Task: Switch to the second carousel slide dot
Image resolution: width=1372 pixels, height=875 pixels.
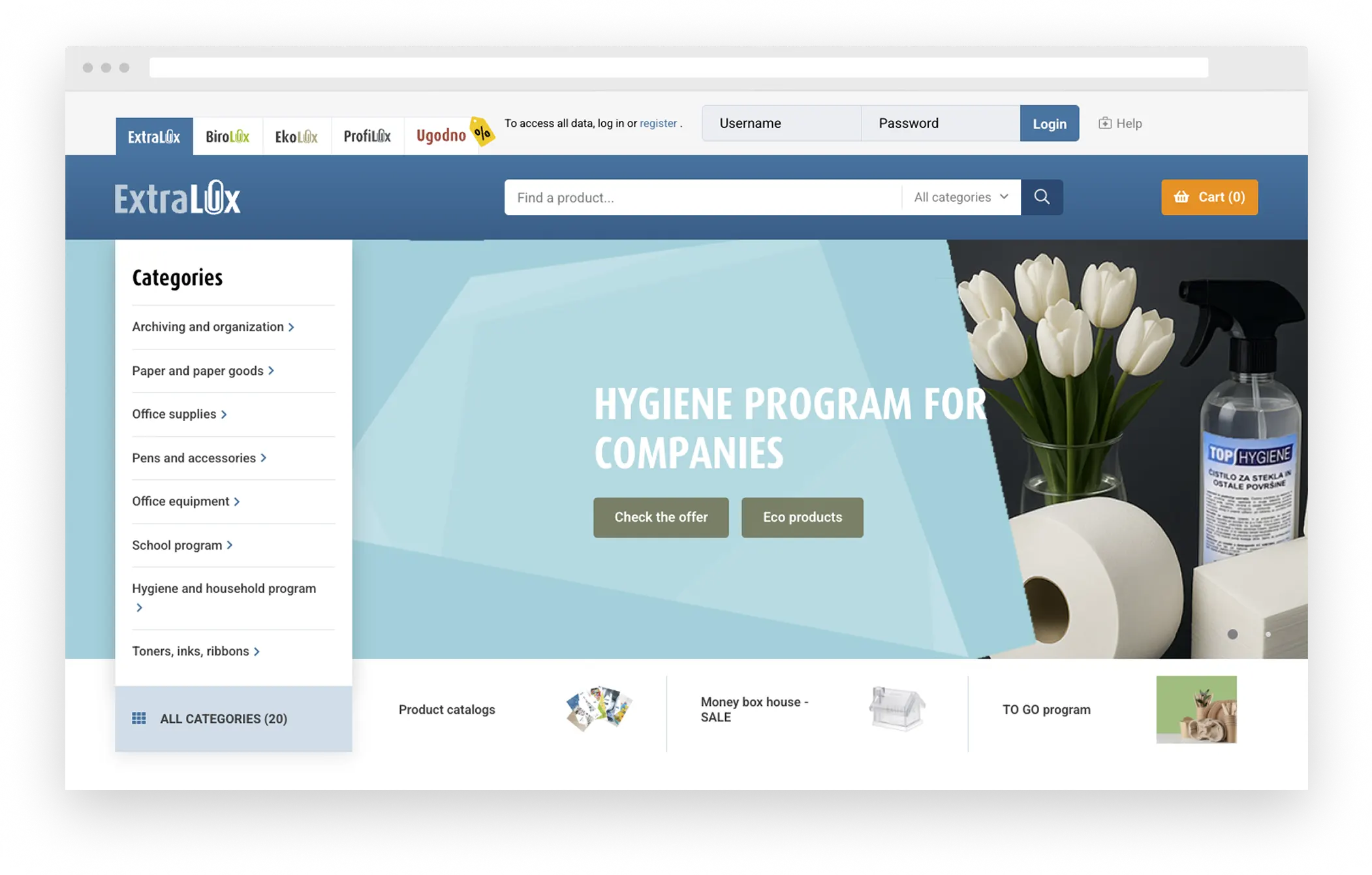Action: point(1268,634)
